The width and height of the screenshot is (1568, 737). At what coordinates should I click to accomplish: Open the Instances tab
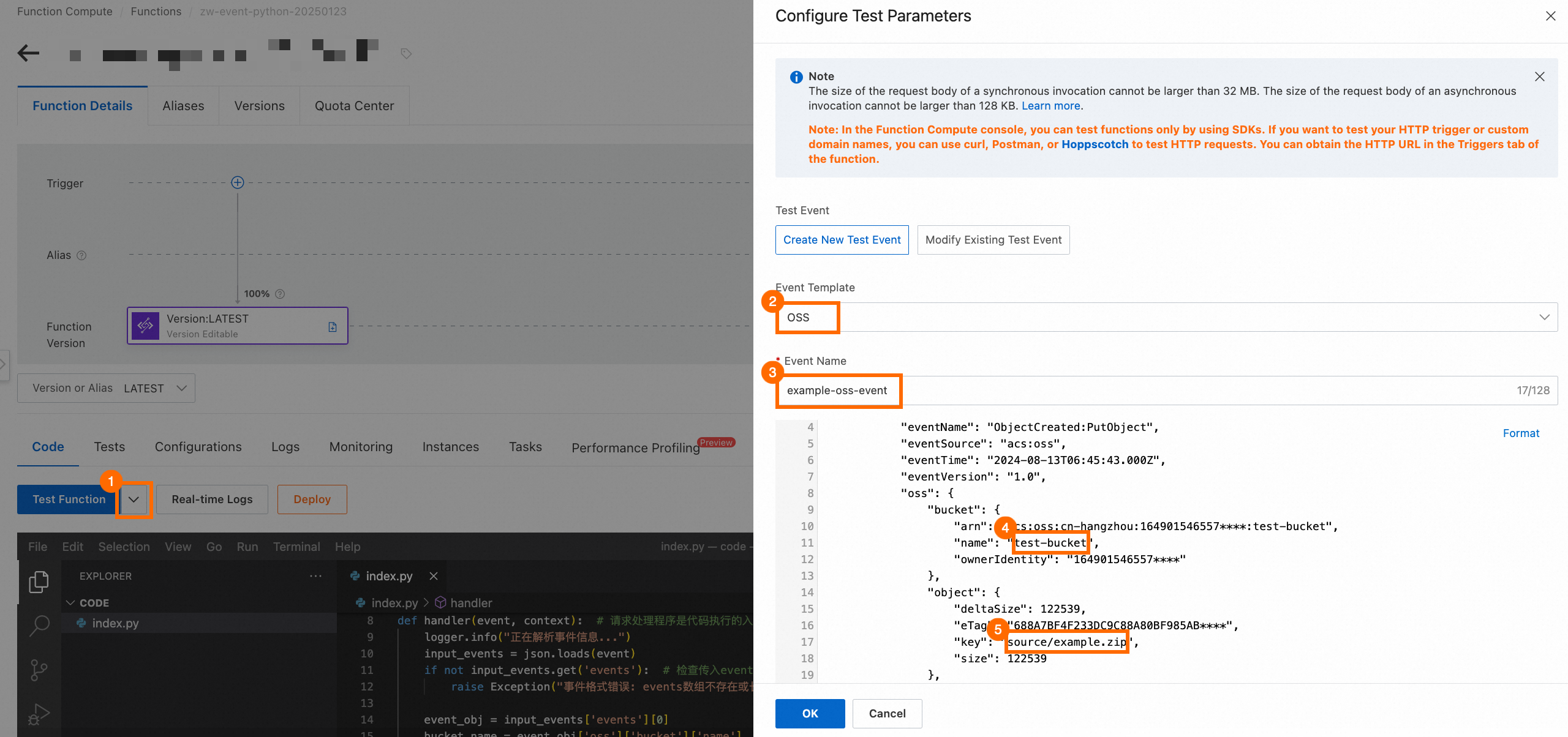451,447
